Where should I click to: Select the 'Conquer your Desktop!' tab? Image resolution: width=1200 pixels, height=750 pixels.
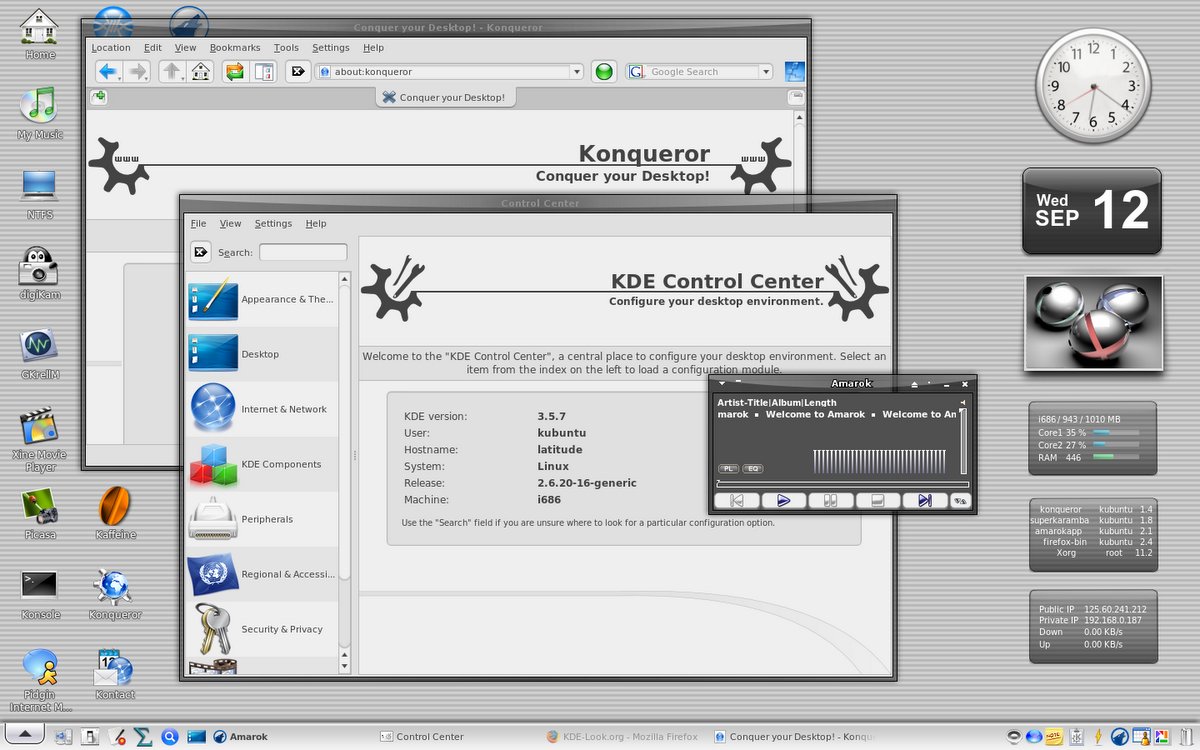click(x=444, y=97)
